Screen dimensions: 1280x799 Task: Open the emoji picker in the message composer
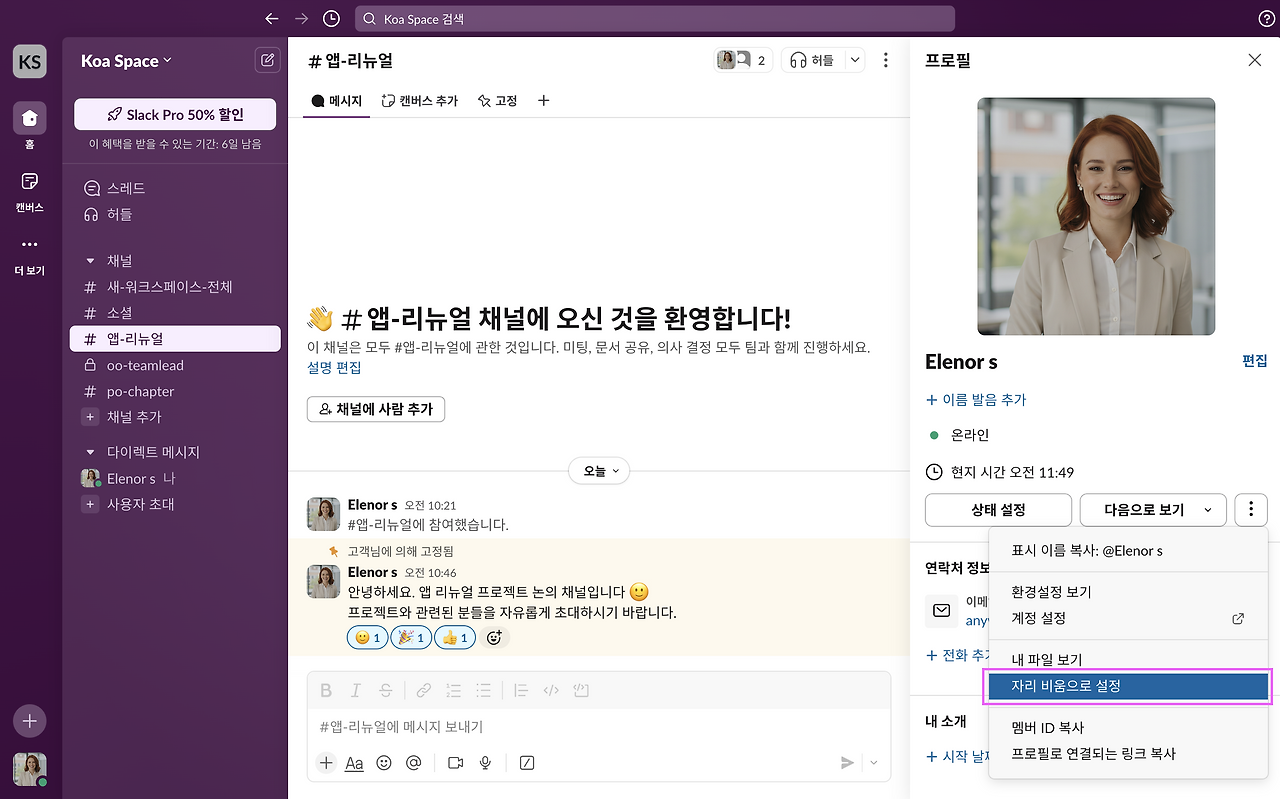tap(384, 762)
